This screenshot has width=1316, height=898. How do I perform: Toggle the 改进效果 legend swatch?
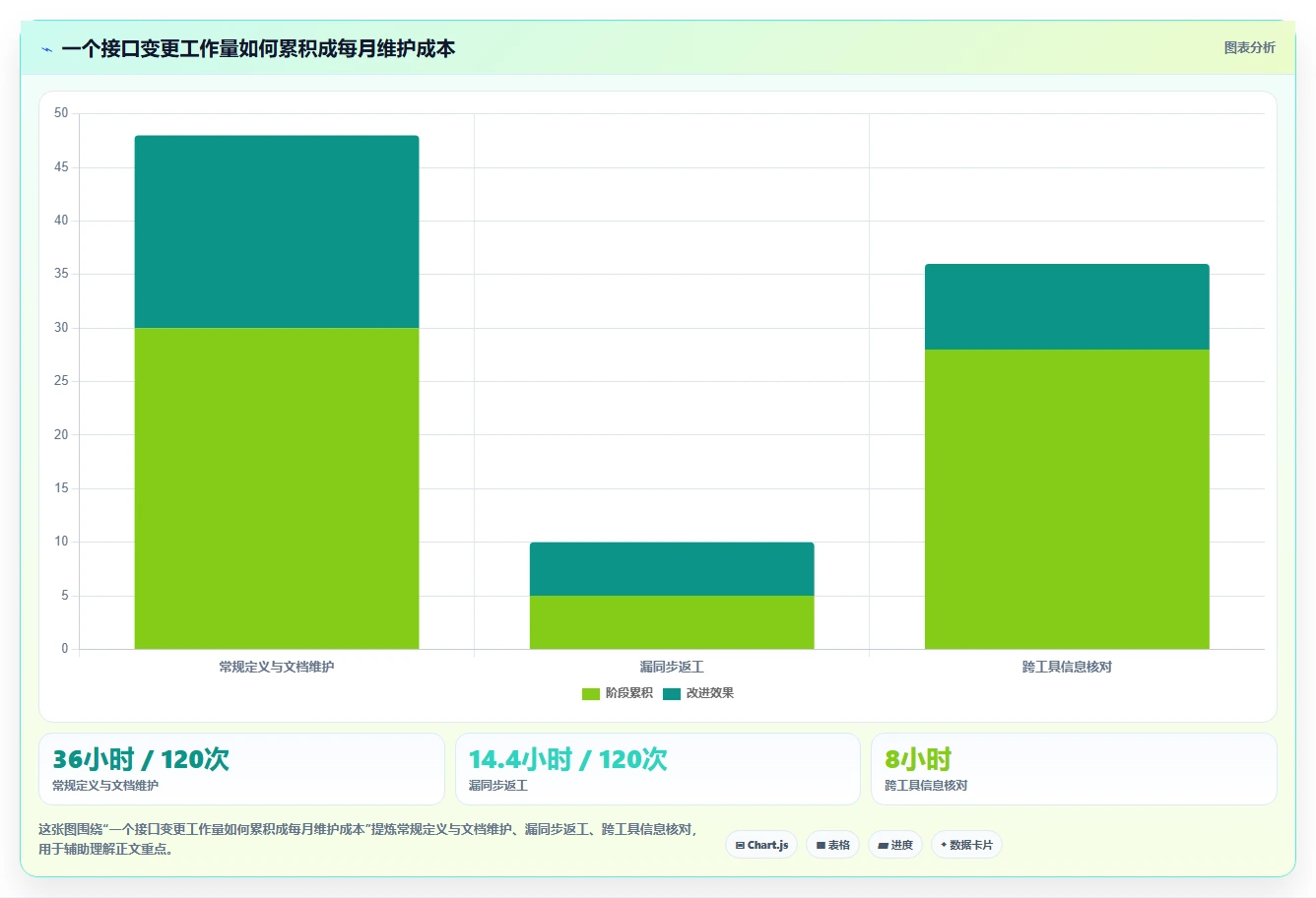(x=672, y=694)
